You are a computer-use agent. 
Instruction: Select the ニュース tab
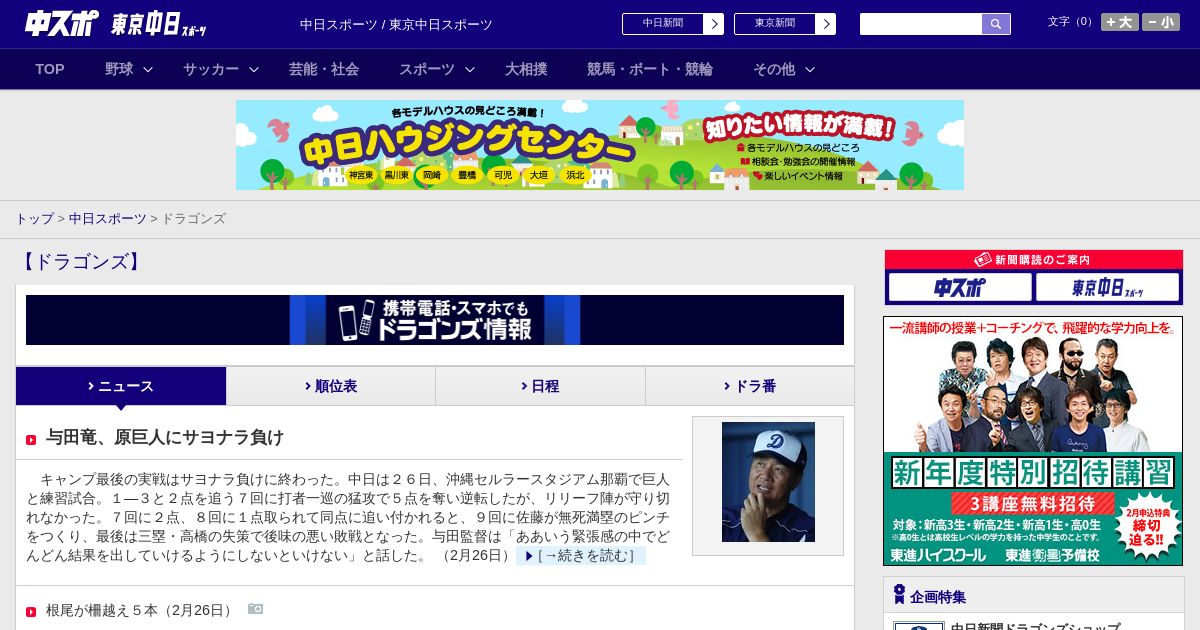(121, 386)
